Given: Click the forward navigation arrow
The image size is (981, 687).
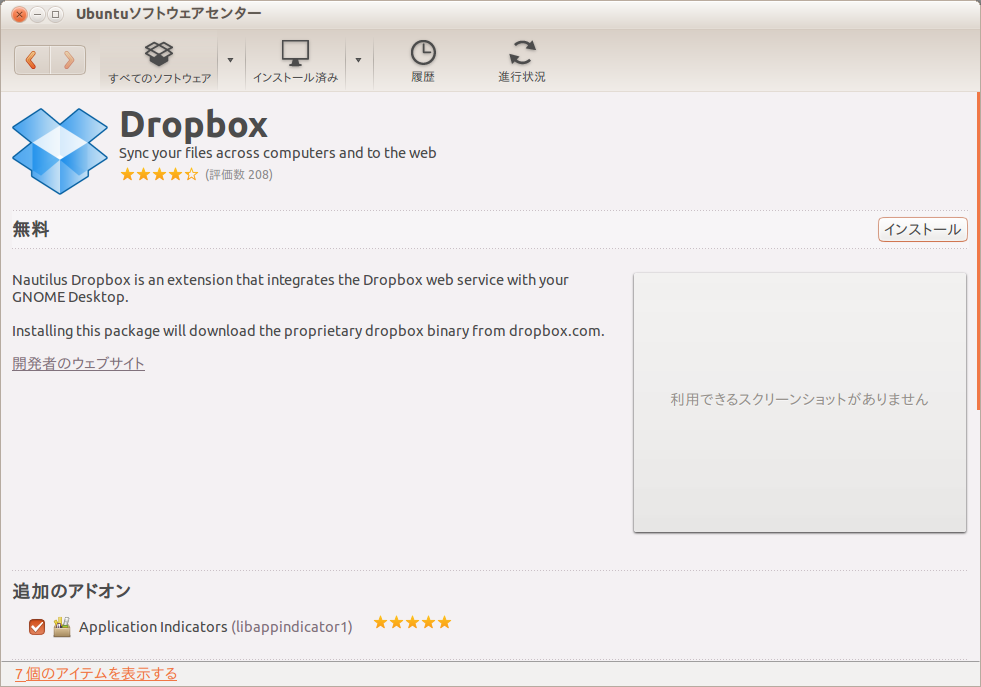Looking at the screenshot, I should (68, 60).
